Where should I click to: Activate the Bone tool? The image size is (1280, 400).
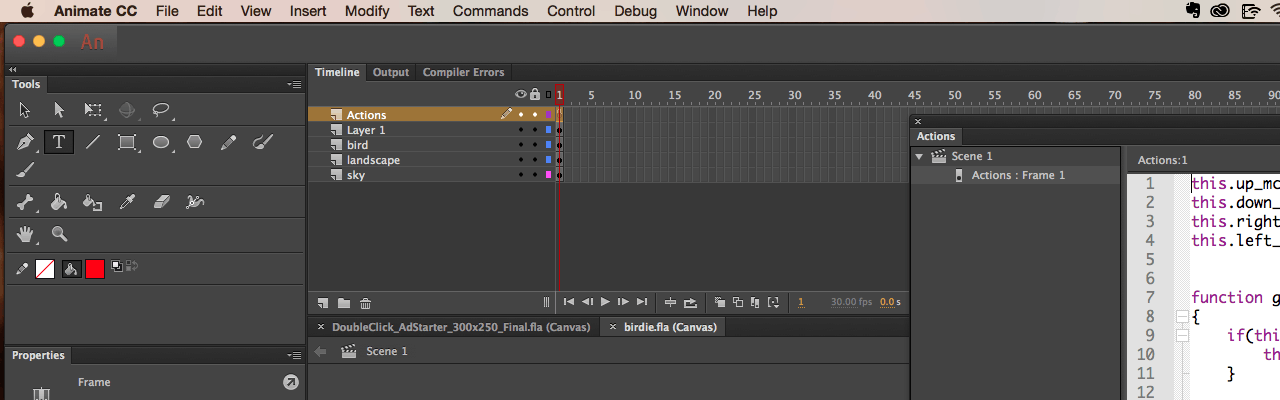[x=25, y=203]
